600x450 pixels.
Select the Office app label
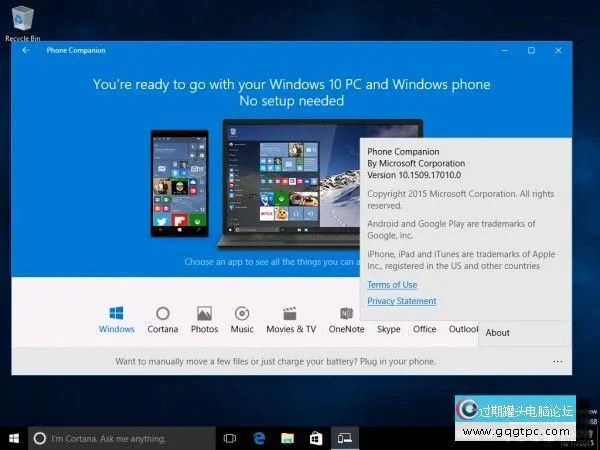(425, 329)
